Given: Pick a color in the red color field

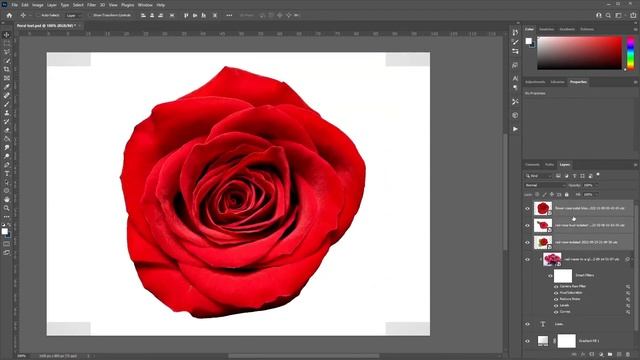Looking at the screenshot, I should (x=579, y=53).
